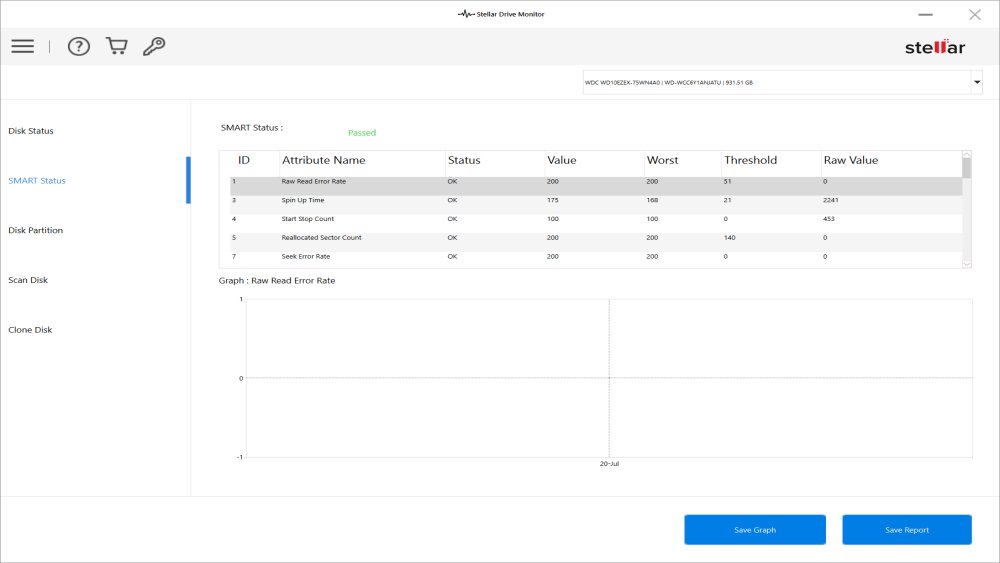Click the key activation icon
The image size is (1000, 563).
coord(154,47)
